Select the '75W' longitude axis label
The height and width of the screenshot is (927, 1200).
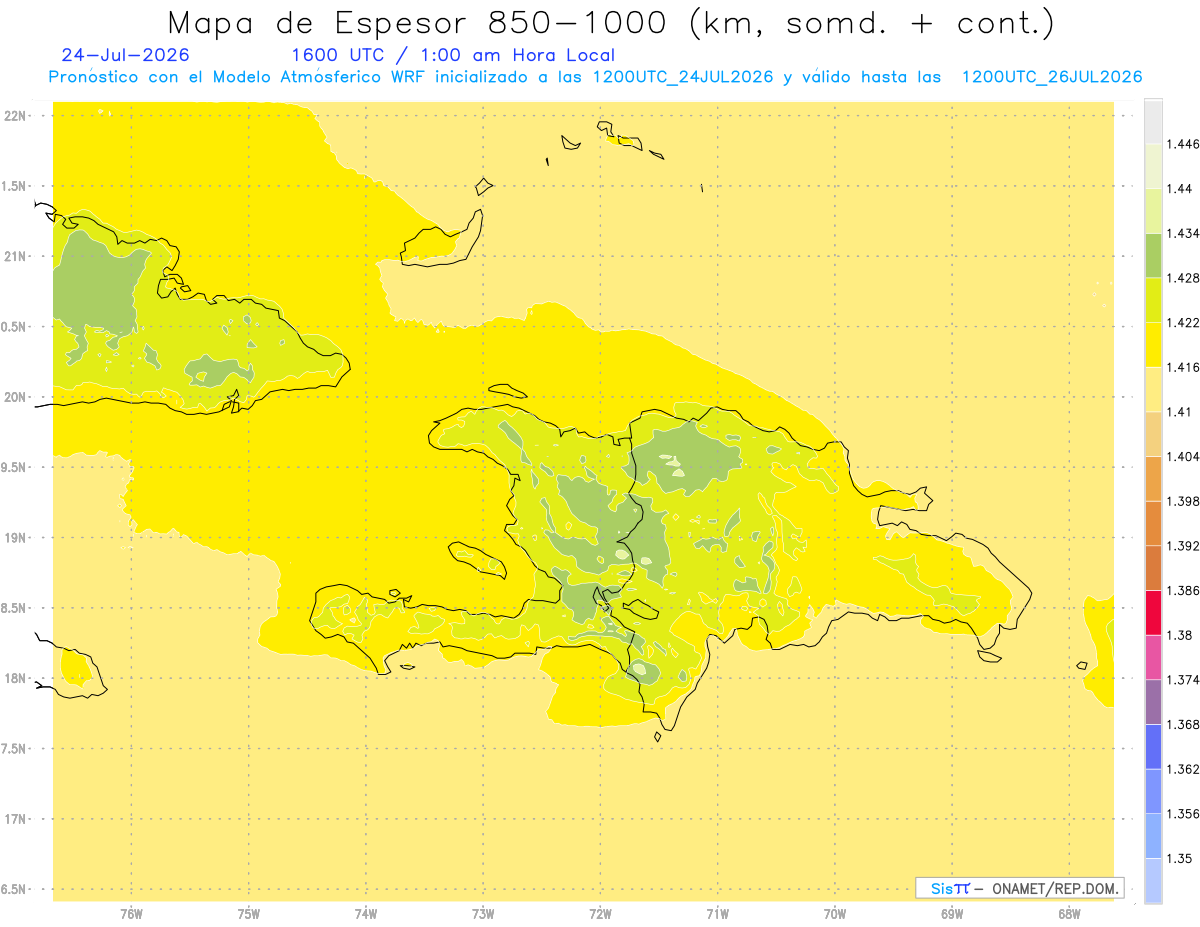point(249,913)
